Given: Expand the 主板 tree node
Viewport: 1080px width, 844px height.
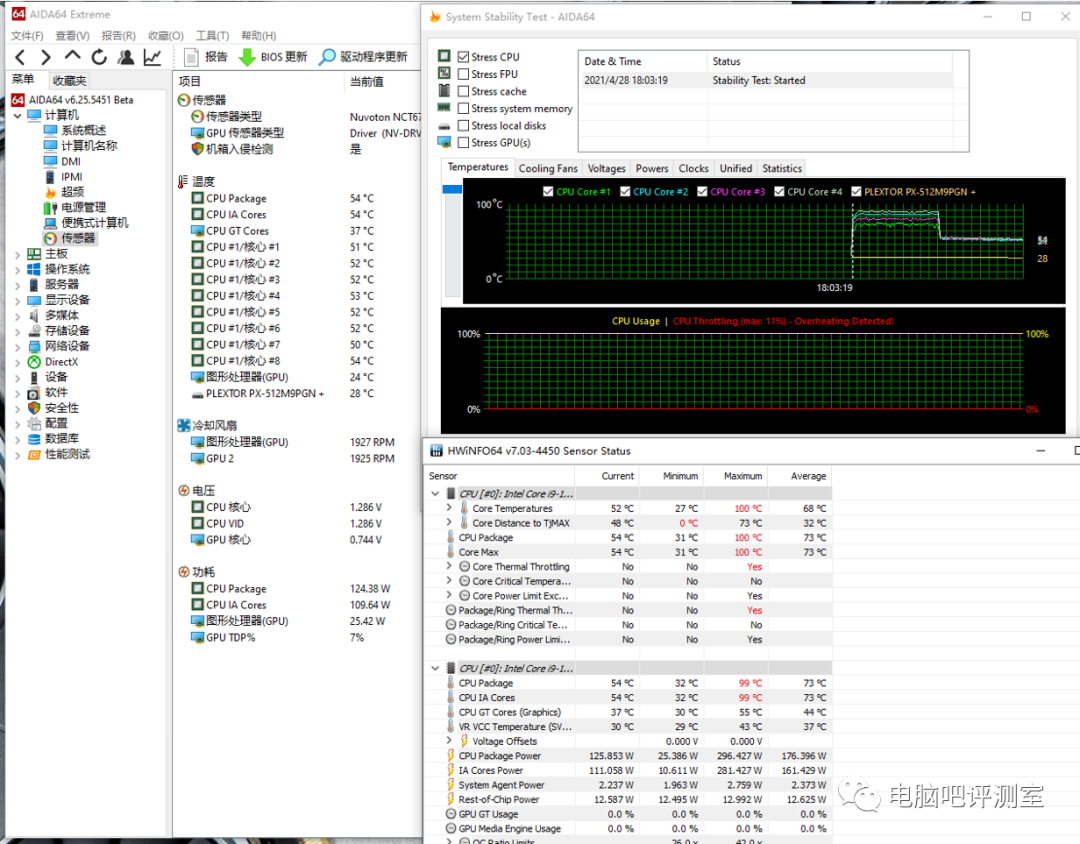Looking at the screenshot, I should click(17, 254).
